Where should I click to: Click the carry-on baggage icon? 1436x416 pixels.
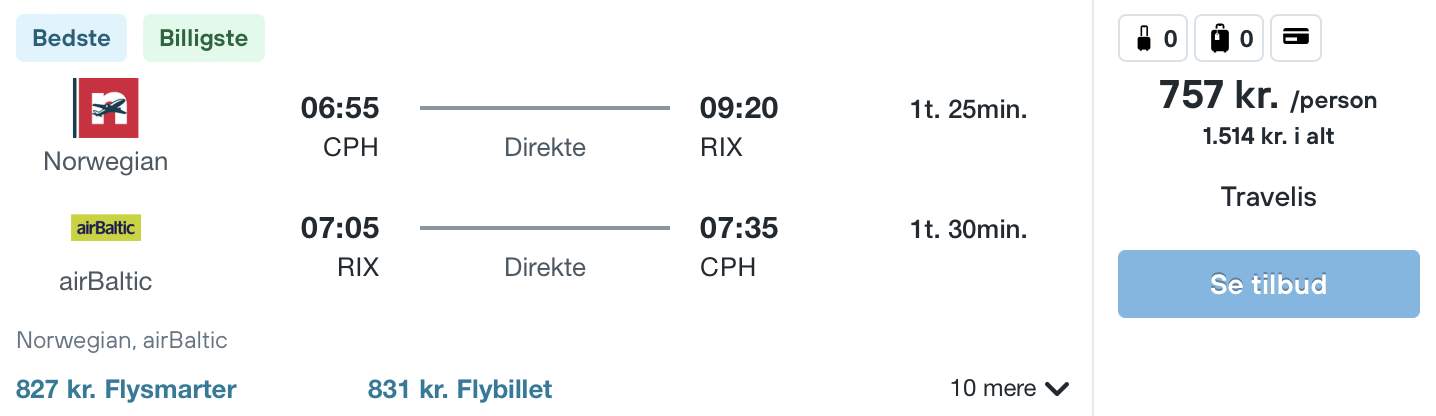coord(1144,40)
